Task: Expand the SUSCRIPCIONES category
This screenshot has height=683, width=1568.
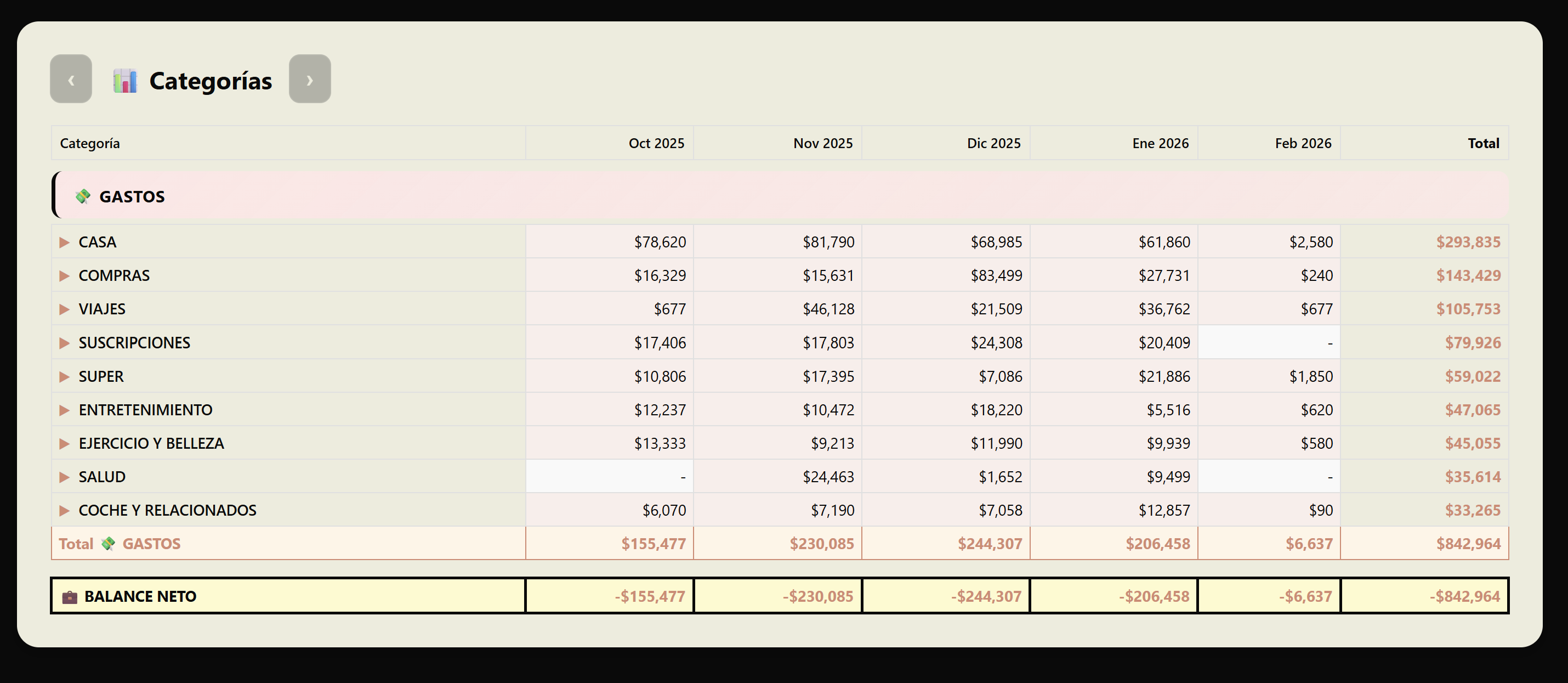Action: coord(64,342)
